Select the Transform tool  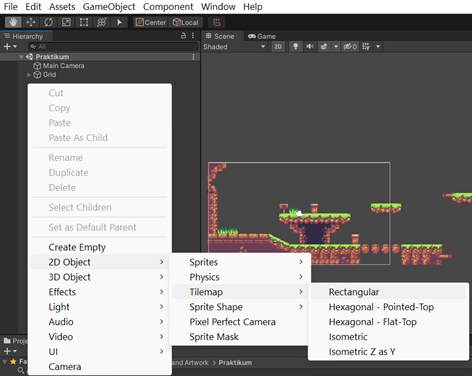[102, 22]
